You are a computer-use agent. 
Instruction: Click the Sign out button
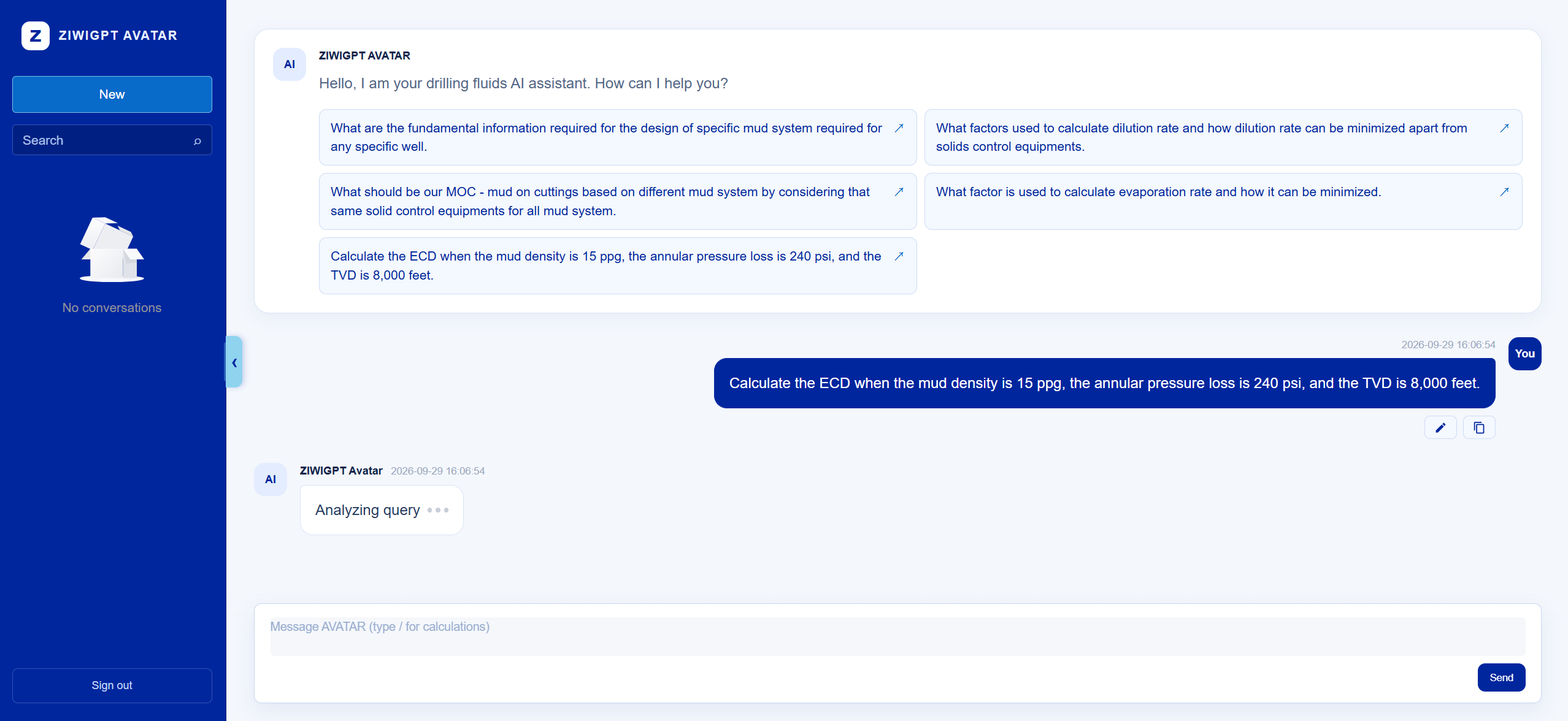[112, 685]
